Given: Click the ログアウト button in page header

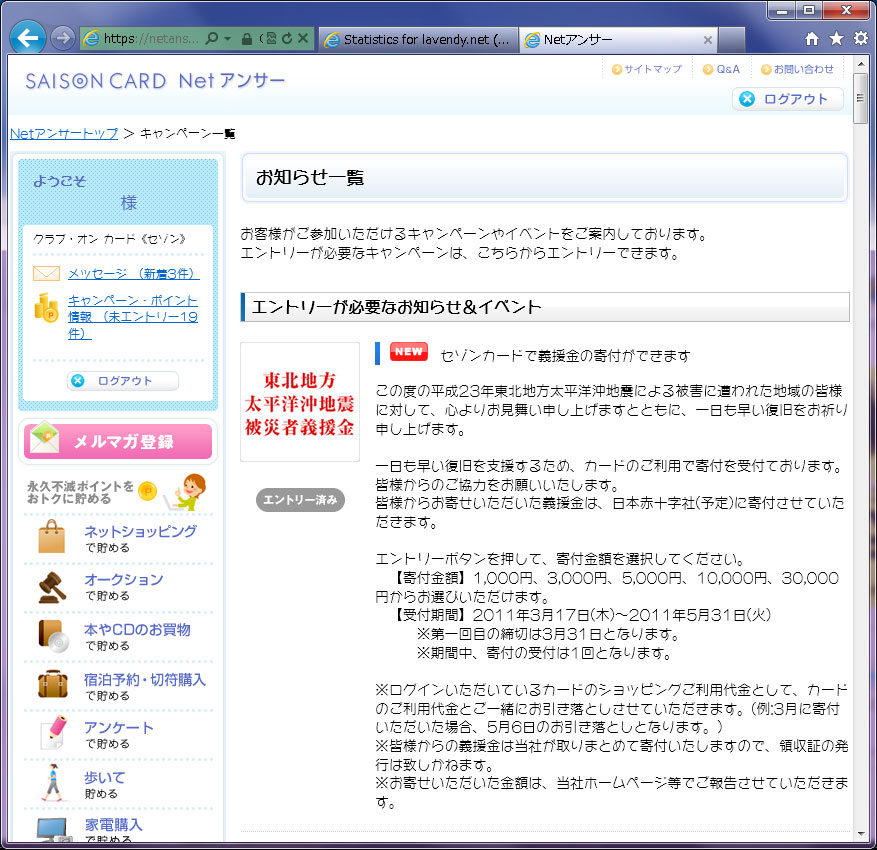Looking at the screenshot, I should click(x=788, y=100).
